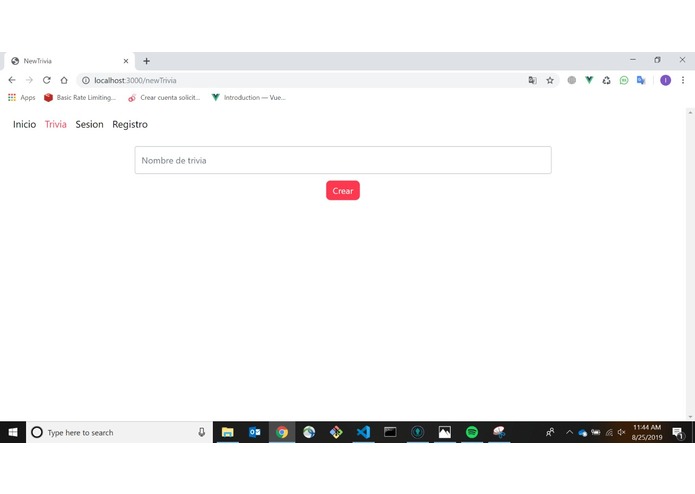Open the Wi-Fi network tray icon
Image resolution: width=695 pixels, height=494 pixels.
(x=609, y=432)
